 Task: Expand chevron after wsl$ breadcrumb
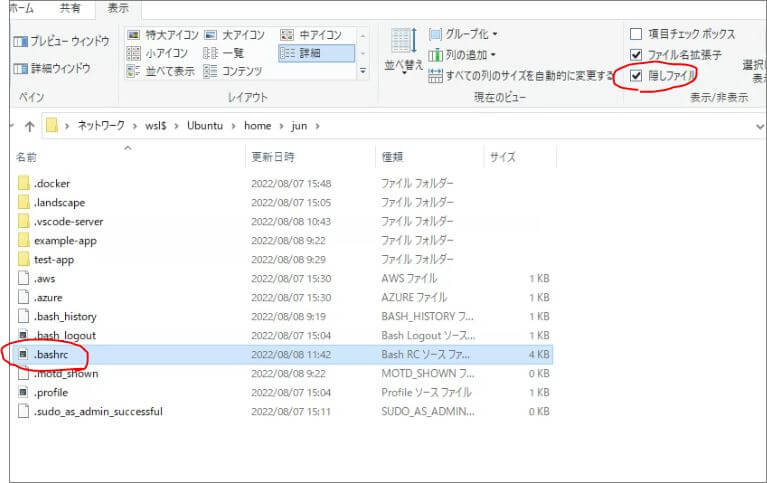point(177,126)
